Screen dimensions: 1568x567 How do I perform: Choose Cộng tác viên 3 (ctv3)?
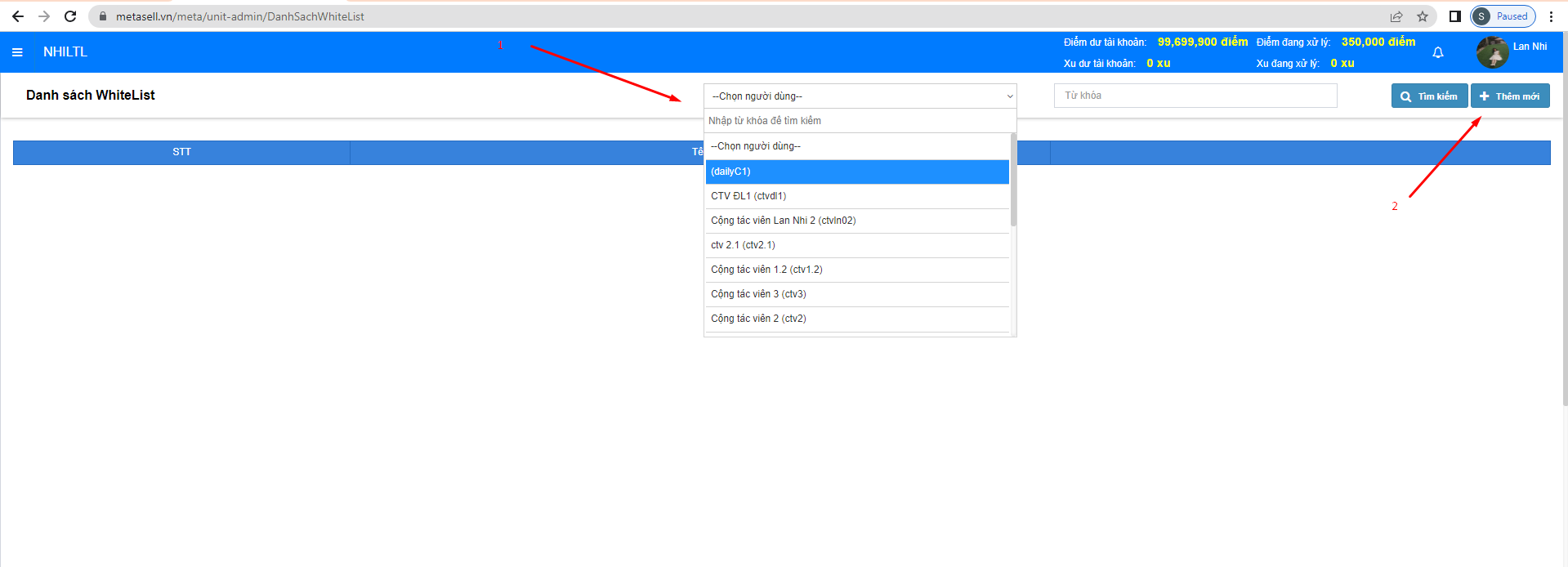coord(857,294)
